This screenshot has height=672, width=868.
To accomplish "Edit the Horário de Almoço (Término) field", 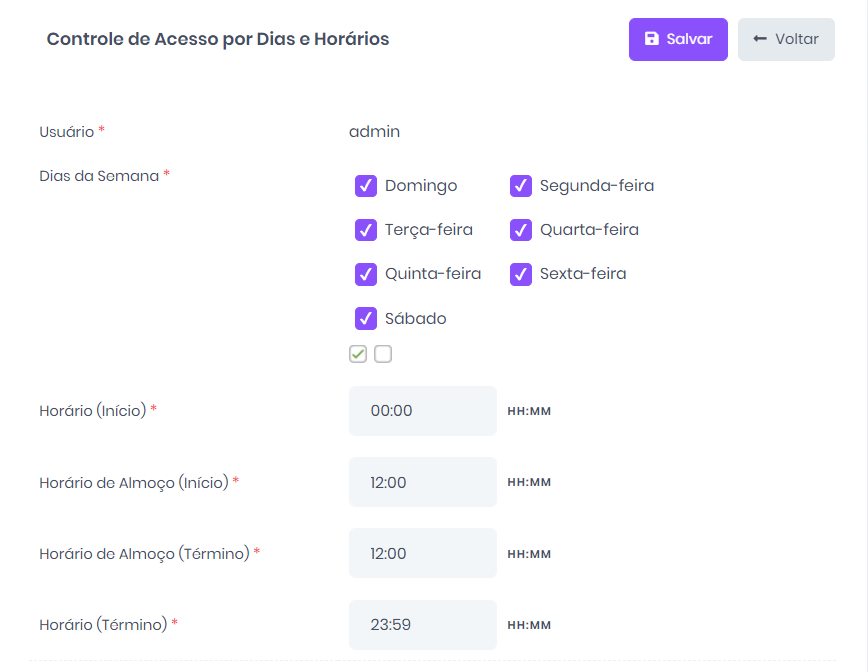I will (423, 553).
